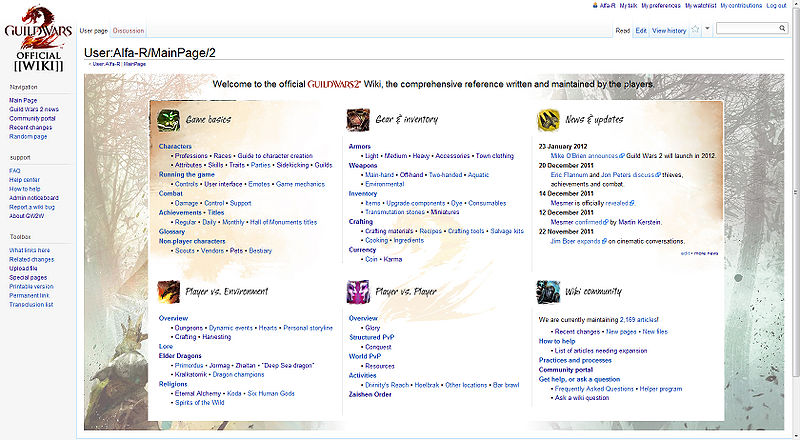Image resolution: width=800 pixels, height=440 pixels.
Task: Open the more actions dropdown arrow
Action: (x=707, y=29)
